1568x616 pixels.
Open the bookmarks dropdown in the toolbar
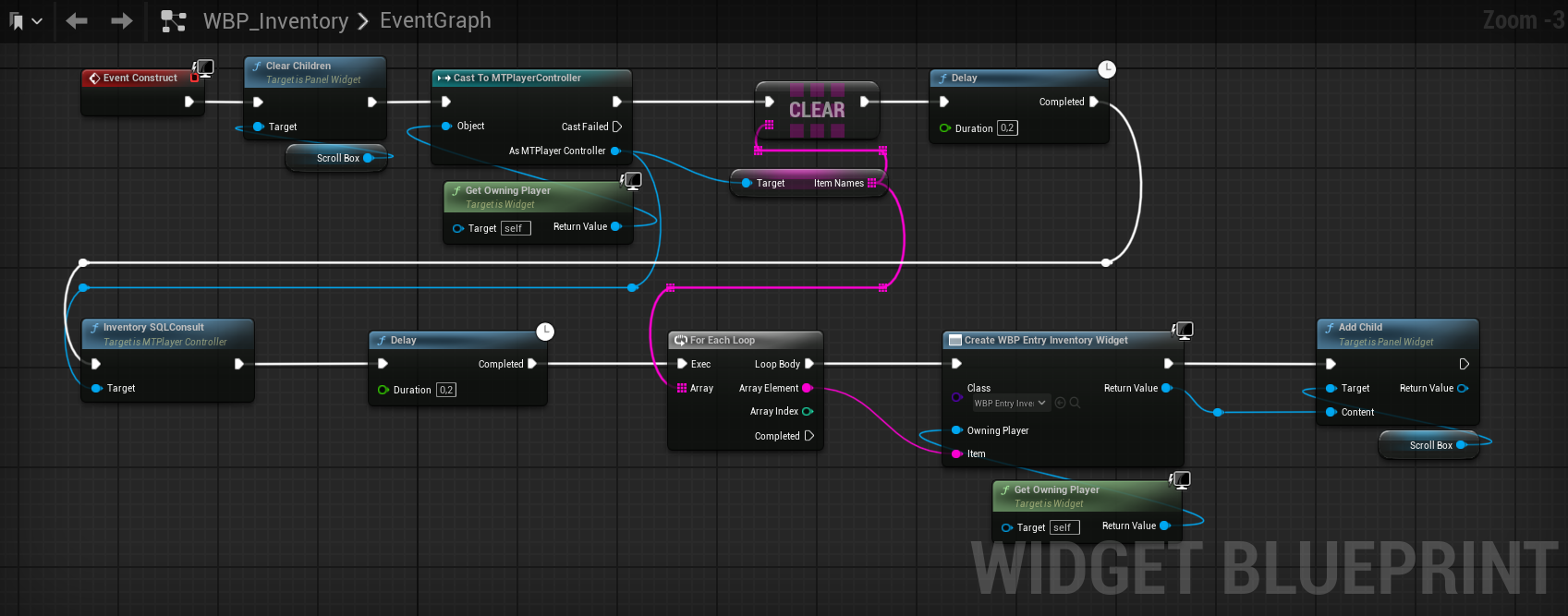click(x=26, y=20)
